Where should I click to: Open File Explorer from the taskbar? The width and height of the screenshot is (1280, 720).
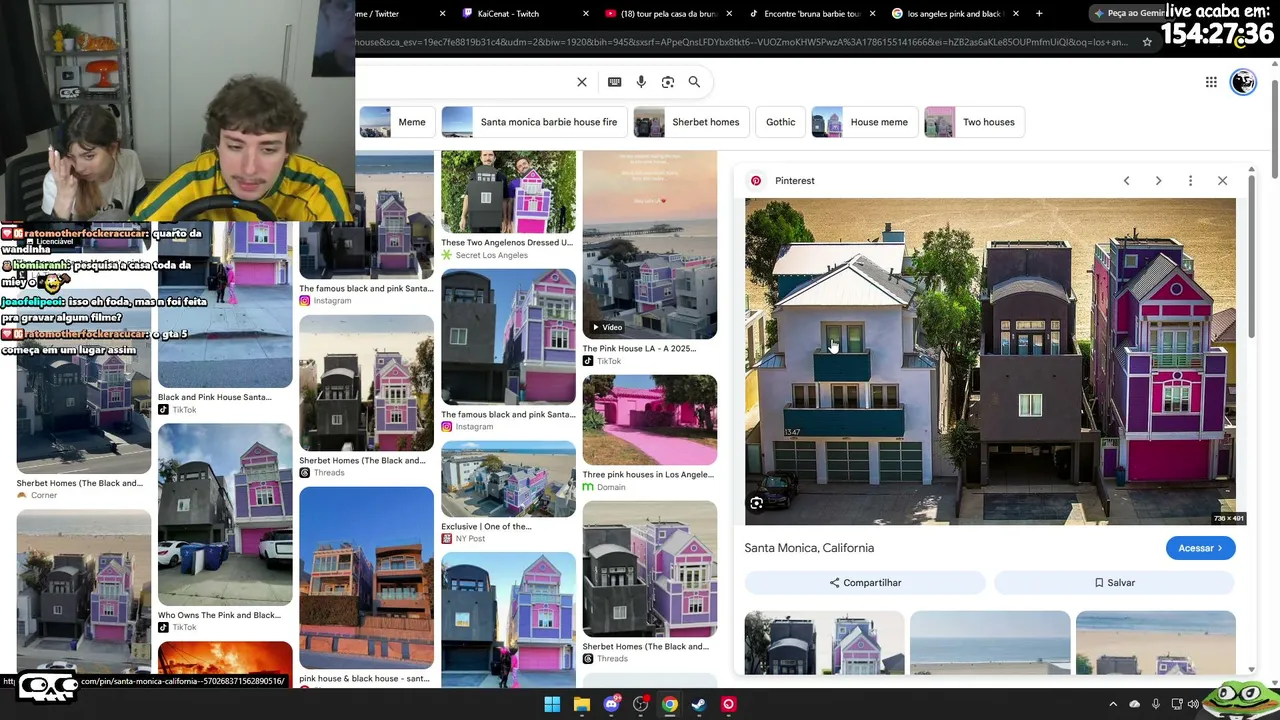point(582,704)
